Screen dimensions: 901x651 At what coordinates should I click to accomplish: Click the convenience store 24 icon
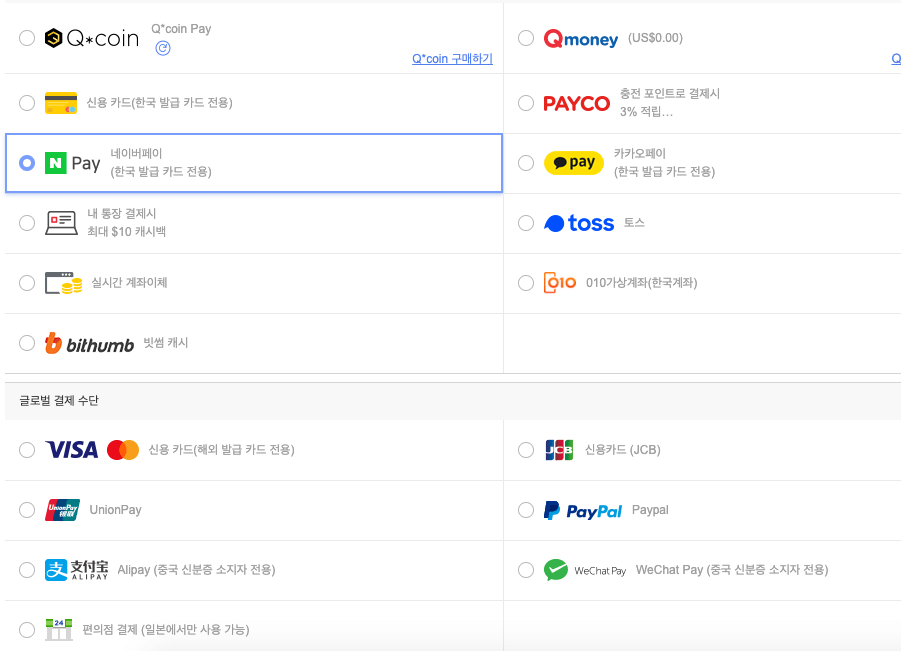point(59,630)
